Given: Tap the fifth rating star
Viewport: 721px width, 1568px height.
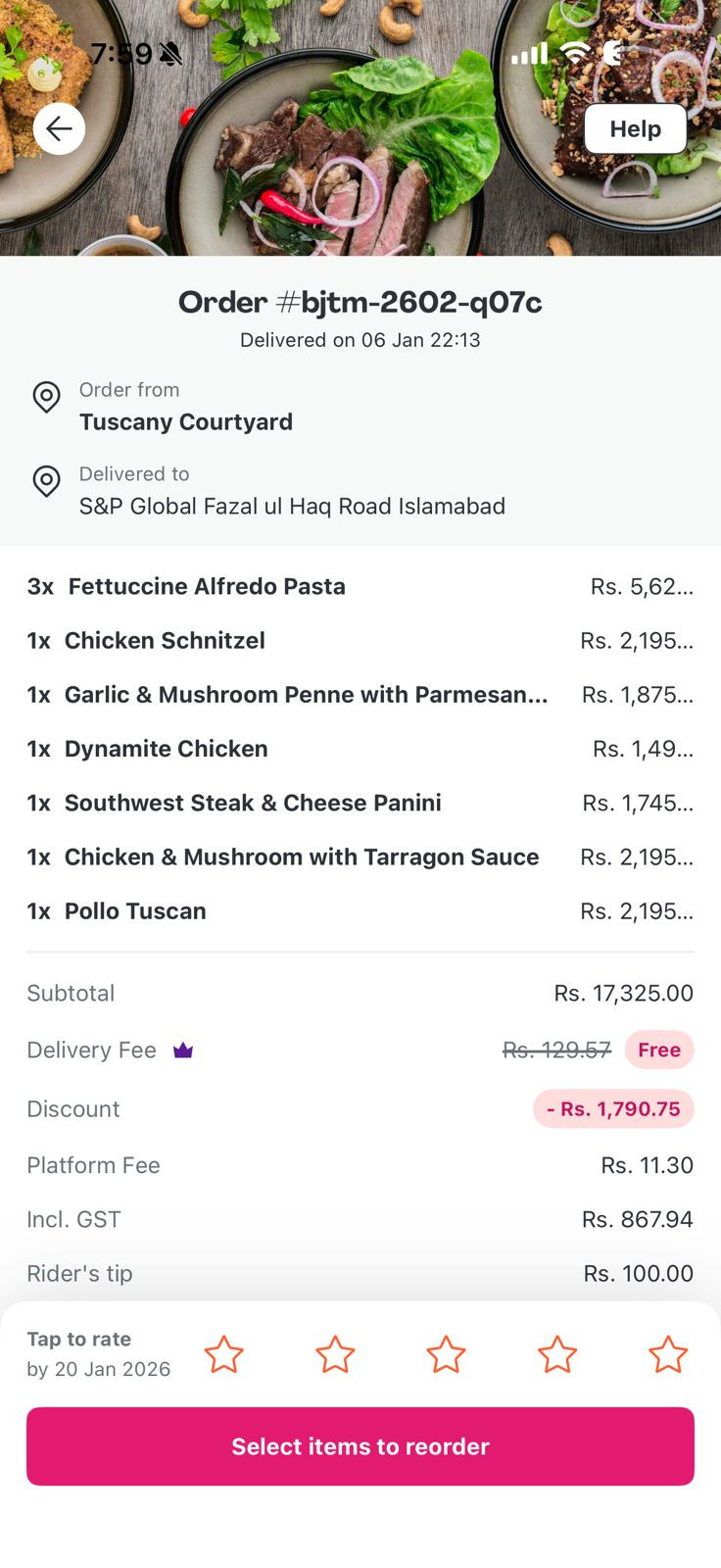Looking at the screenshot, I should click(668, 1354).
